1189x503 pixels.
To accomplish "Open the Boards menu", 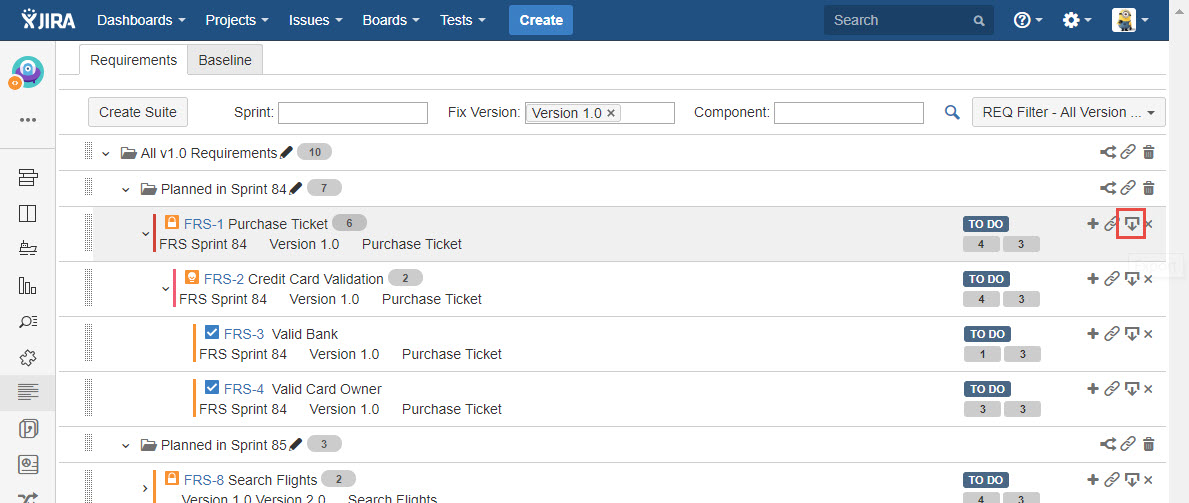I will 391,20.
